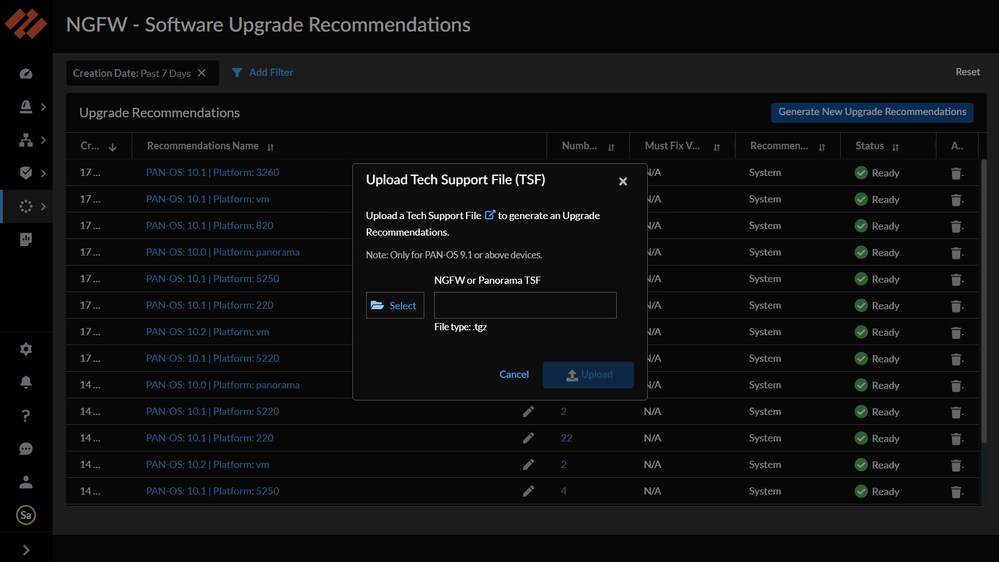The width and height of the screenshot is (999, 562).
Task: Sort by Recommendations Name column
Action: (x=271, y=147)
